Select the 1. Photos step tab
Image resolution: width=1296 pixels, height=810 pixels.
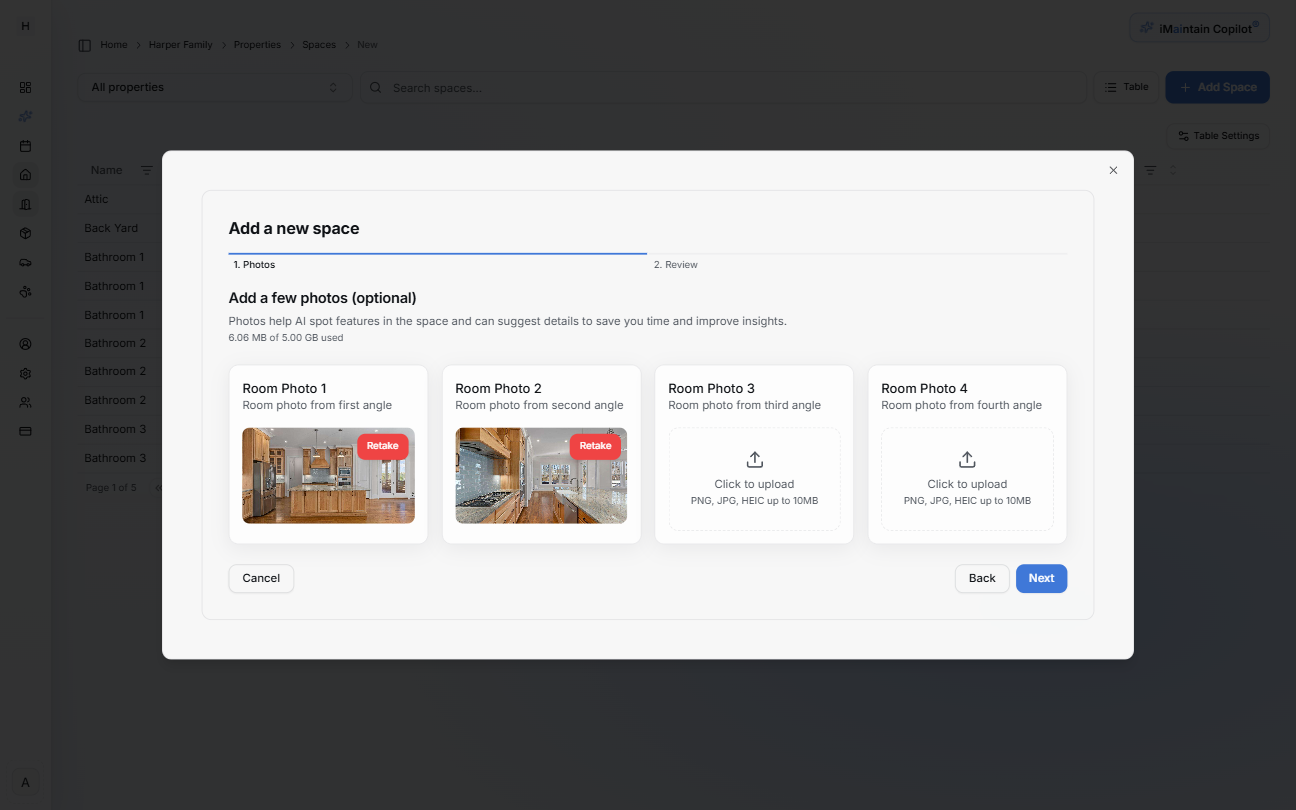click(253, 264)
